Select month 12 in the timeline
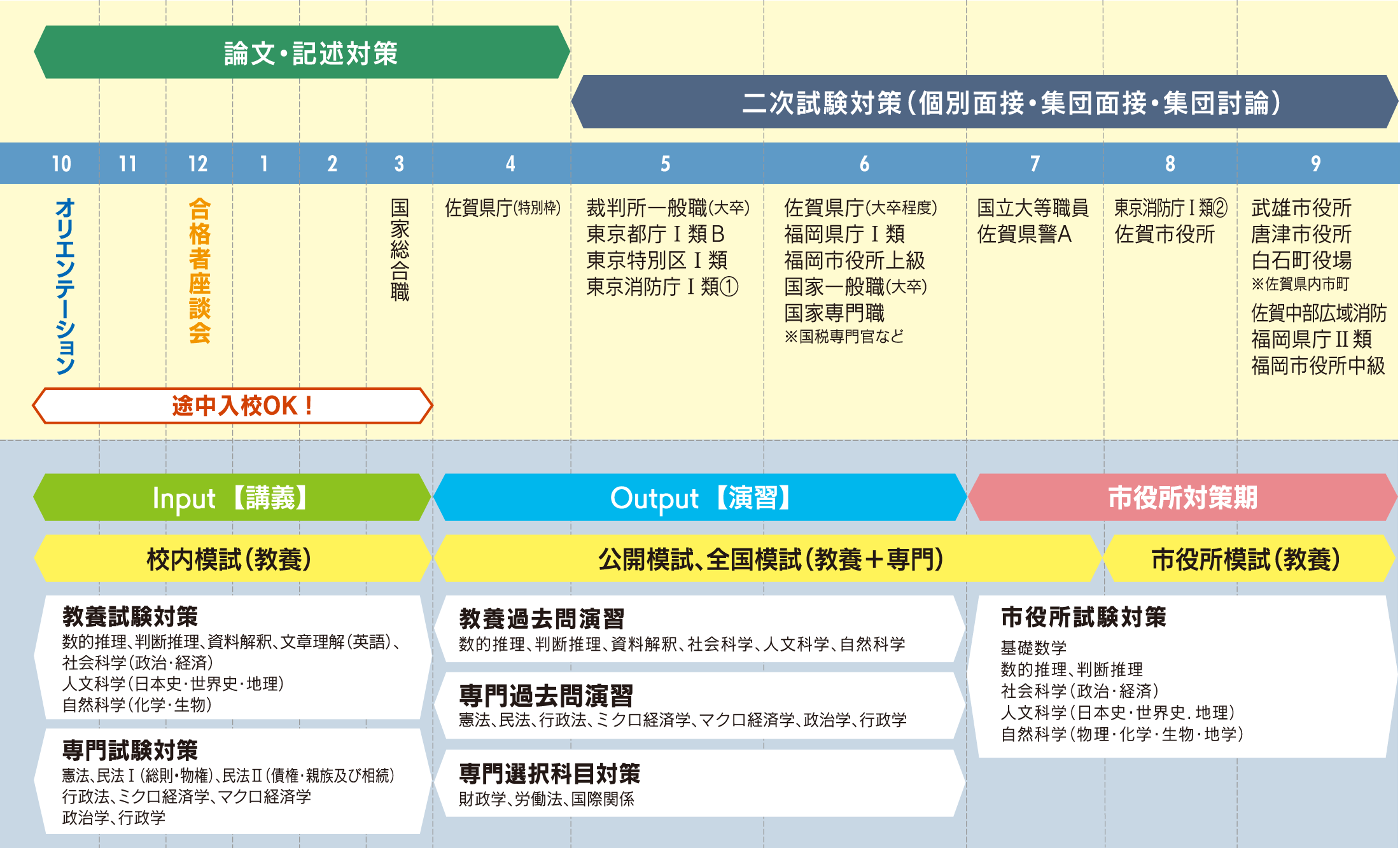Image resolution: width=1400 pixels, height=848 pixels. [198, 163]
